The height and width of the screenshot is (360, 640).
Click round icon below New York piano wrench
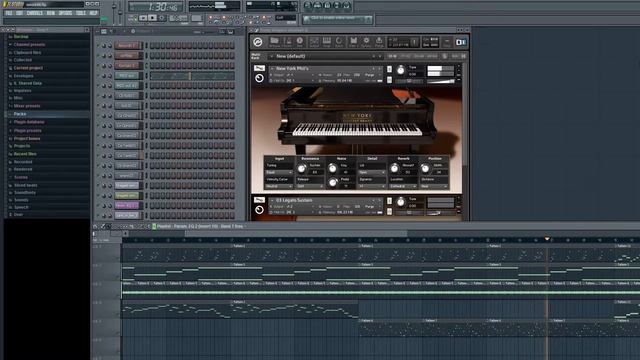point(259,78)
